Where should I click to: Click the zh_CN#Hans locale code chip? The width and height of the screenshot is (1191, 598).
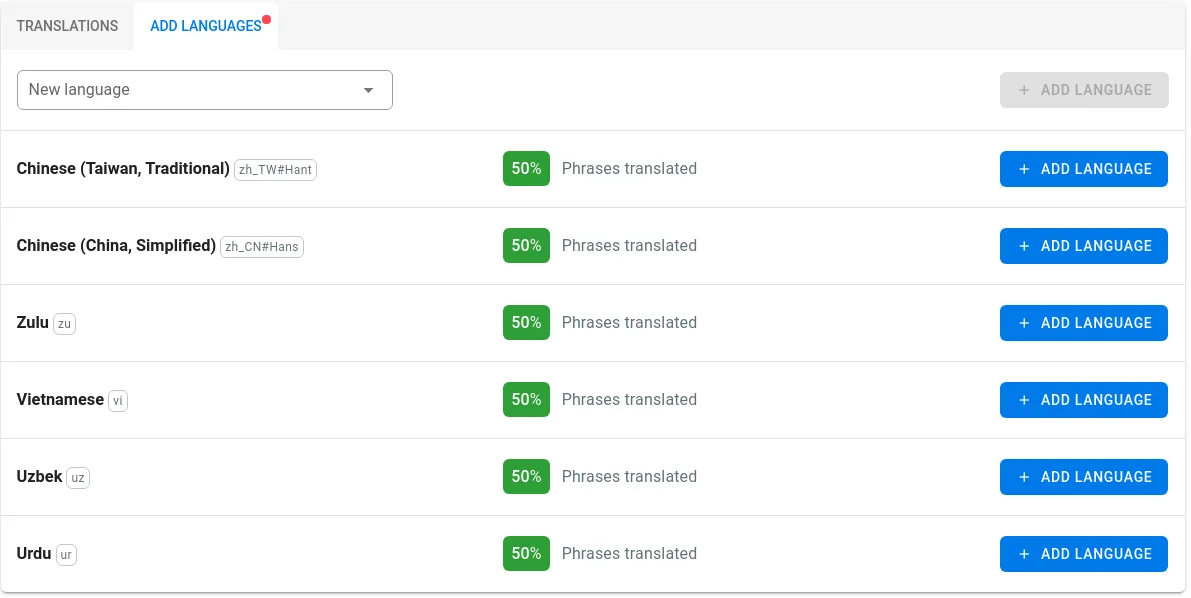[261, 246]
